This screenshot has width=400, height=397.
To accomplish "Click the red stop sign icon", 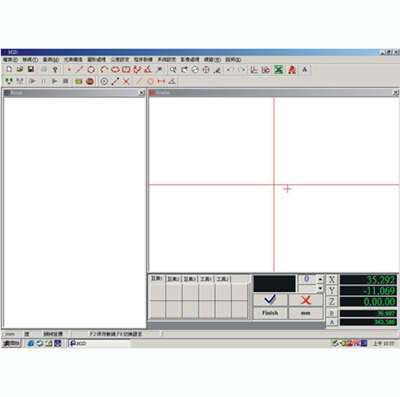I will click(x=90, y=81).
